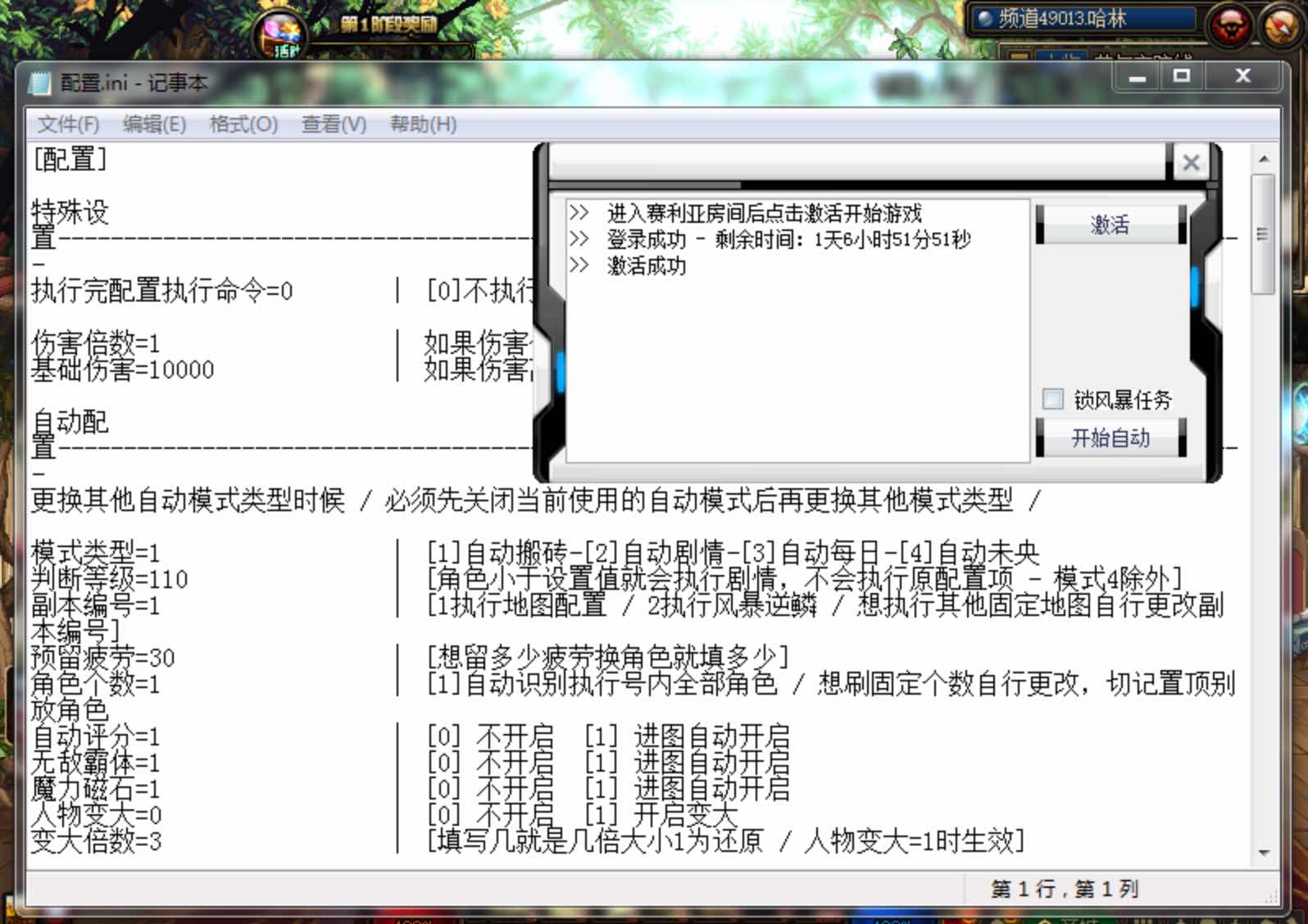Open the 帮助(H) menu
This screenshot has height=924, width=1308.
[x=423, y=125]
